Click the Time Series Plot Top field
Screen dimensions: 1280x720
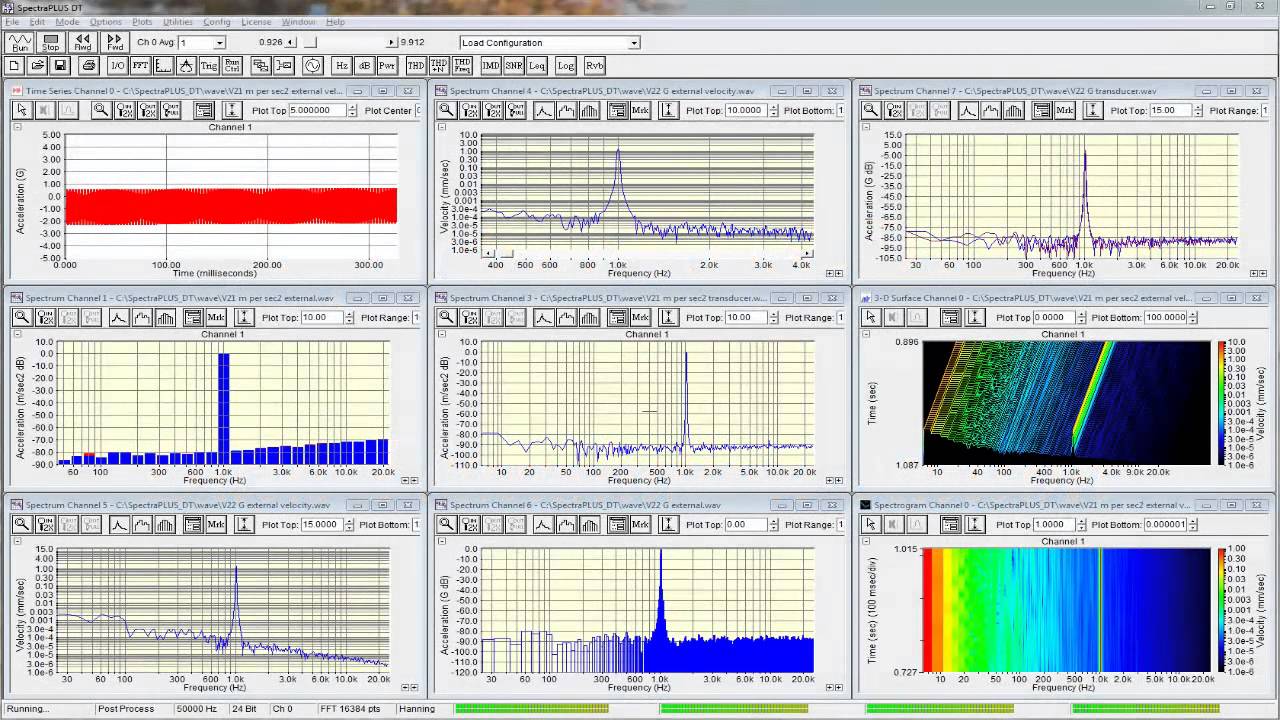317,110
